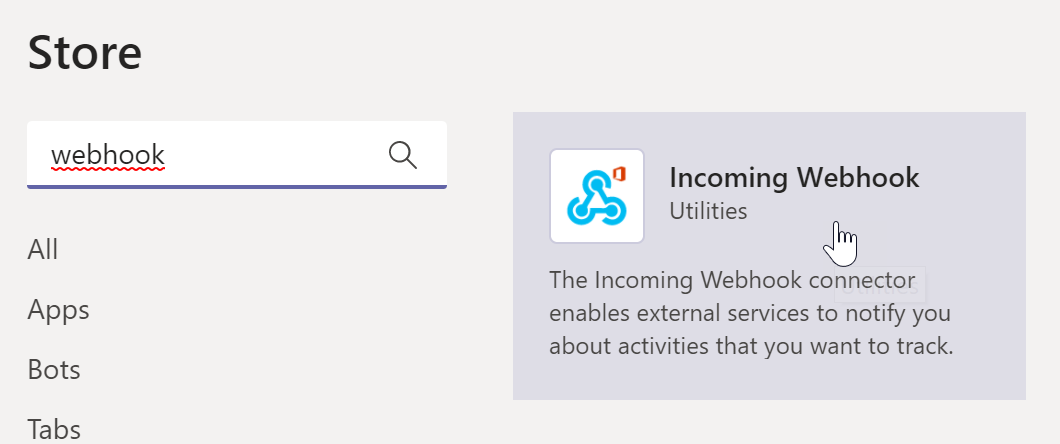Screen dimensions: 1060x444
Task: Click the faded Utilities tooltip near cursor
Action: tap(880, 285)
